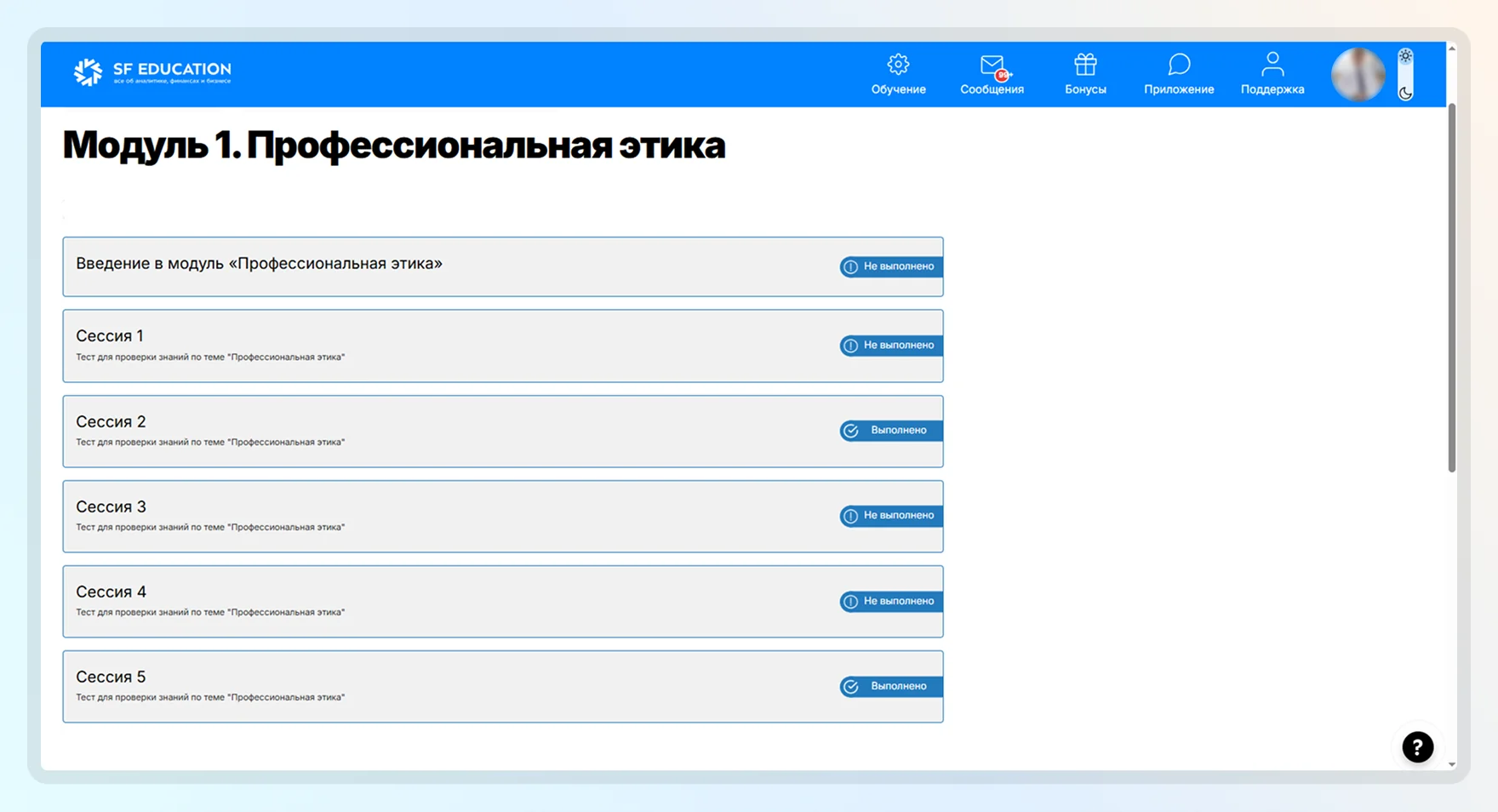Viewport: 1498px width, 812px height.
Task: Click Выполнено badge on Сессия 5
Action: coord(891,686)
